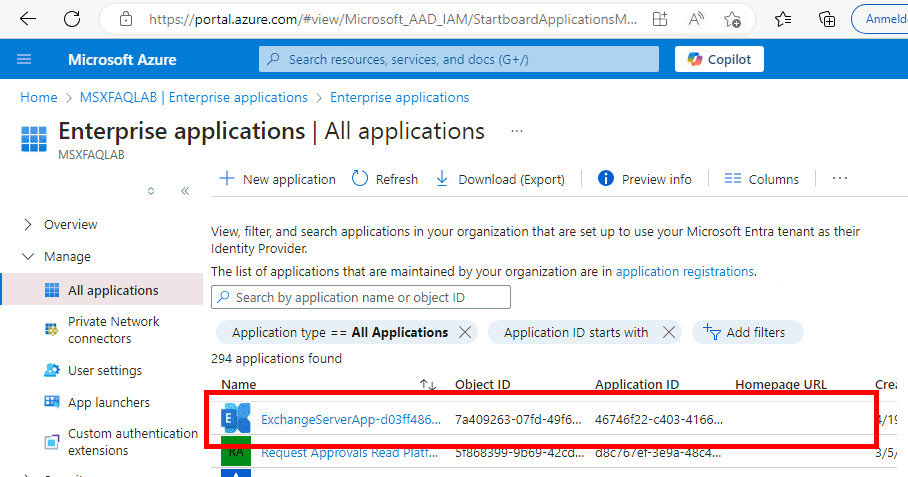View site information lock icon
Viewport: 908px width, 477px height.
click(126, 19)
